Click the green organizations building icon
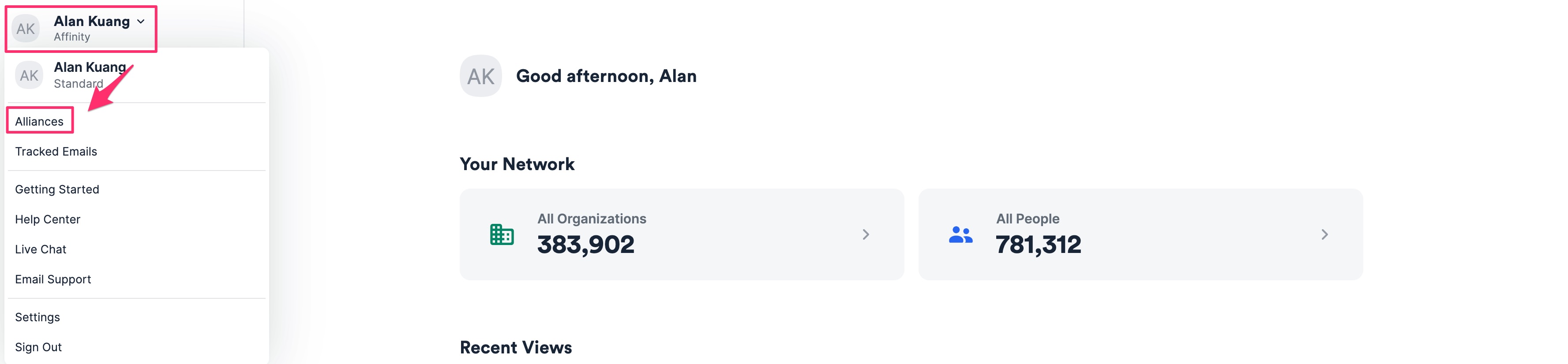 tap(502, 234)
